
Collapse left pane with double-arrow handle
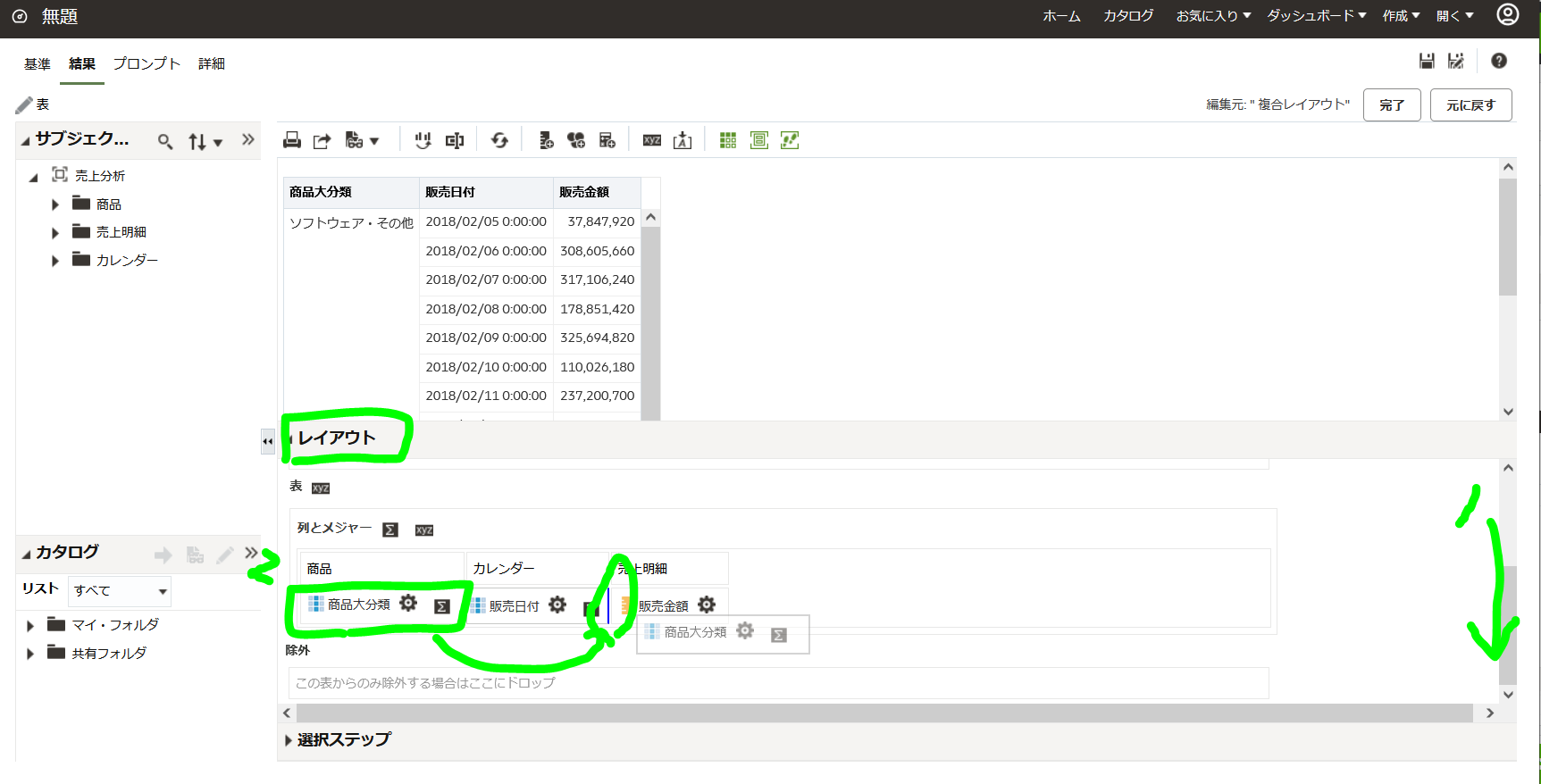[267, 442]
